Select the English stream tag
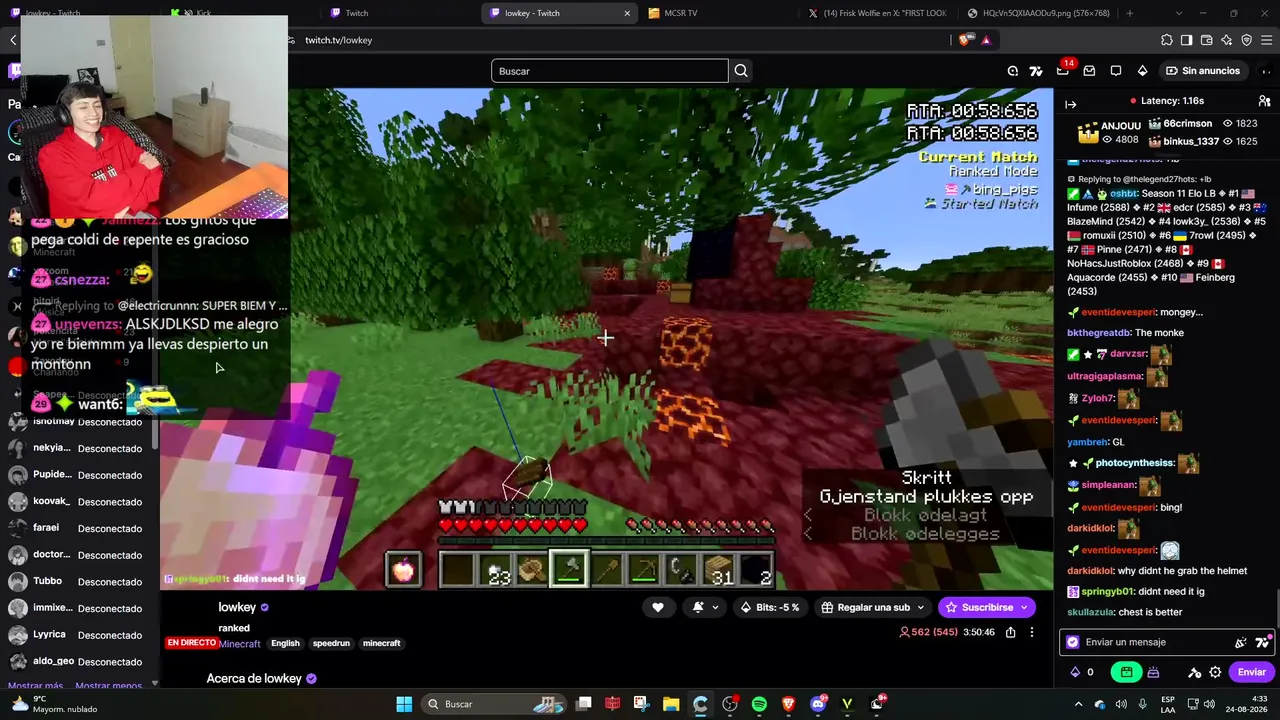This screenshot has height=720, width=1280. (285, 643)
